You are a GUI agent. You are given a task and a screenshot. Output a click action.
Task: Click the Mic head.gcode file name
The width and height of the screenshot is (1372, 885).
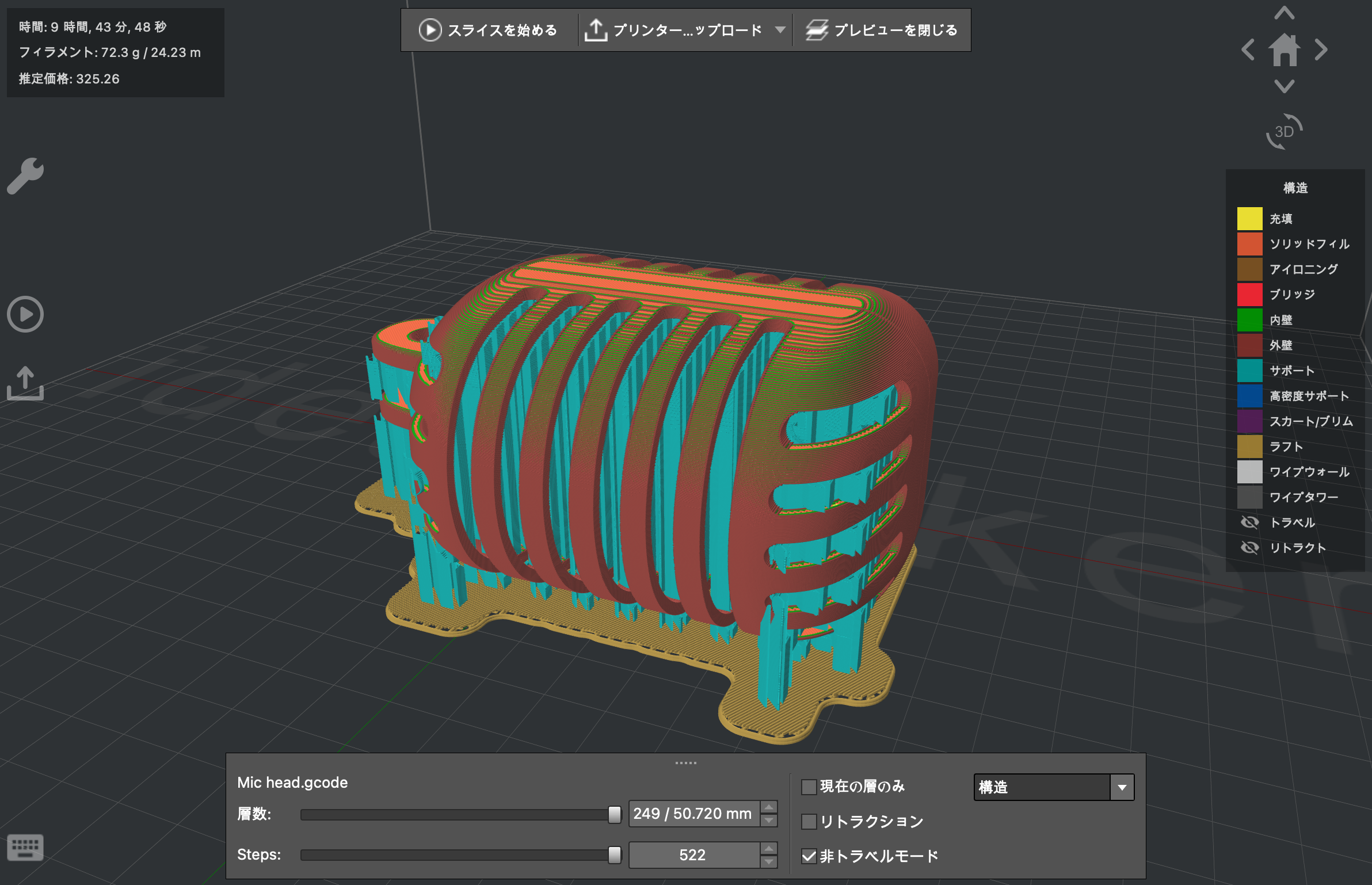[292, 783]
